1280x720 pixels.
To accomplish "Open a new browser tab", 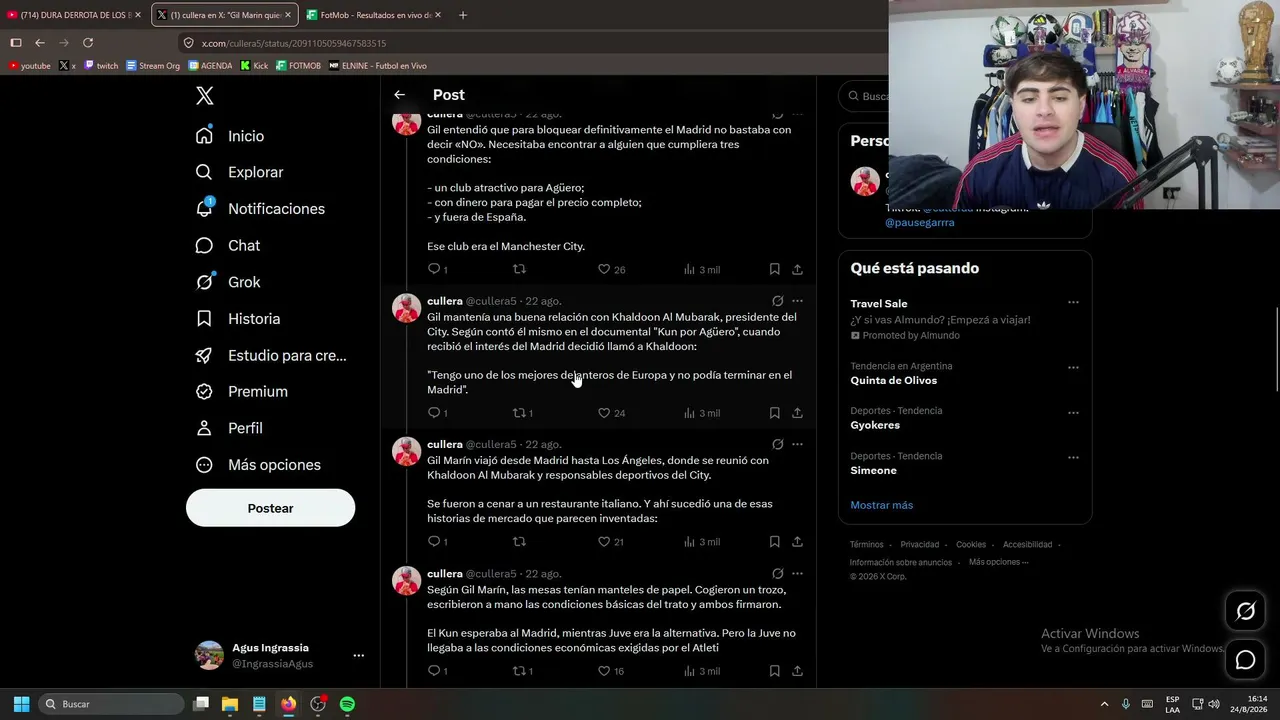I will (462, 15).
